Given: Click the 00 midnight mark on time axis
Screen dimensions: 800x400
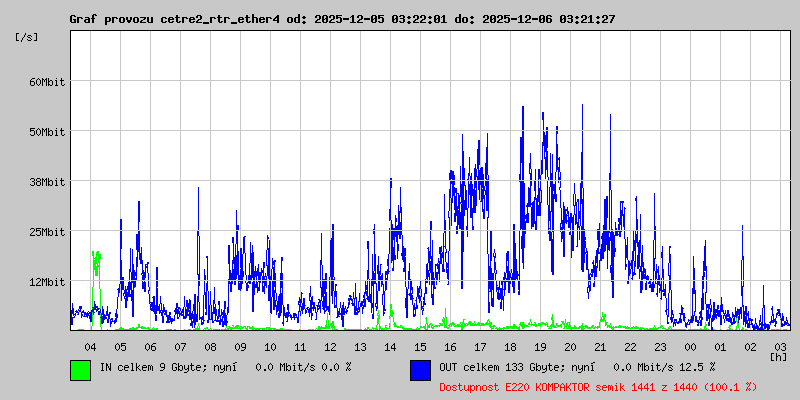Looking at the screenshot, I should coord(690,346).
